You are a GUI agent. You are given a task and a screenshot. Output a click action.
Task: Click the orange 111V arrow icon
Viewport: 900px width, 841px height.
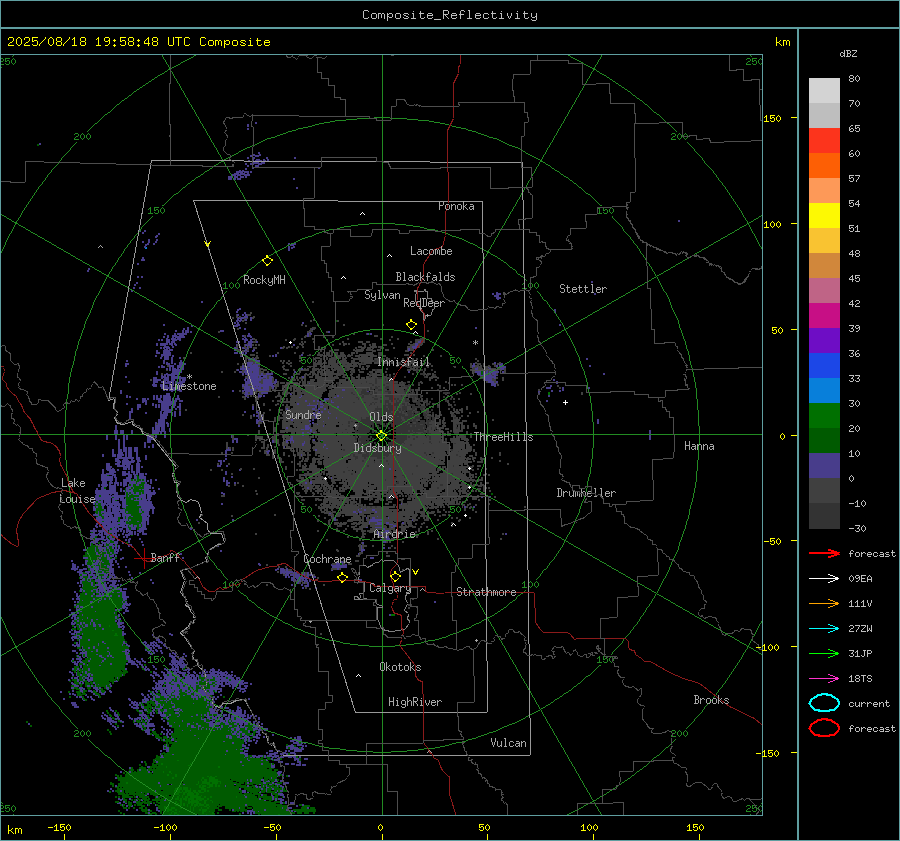coord(824,603)
